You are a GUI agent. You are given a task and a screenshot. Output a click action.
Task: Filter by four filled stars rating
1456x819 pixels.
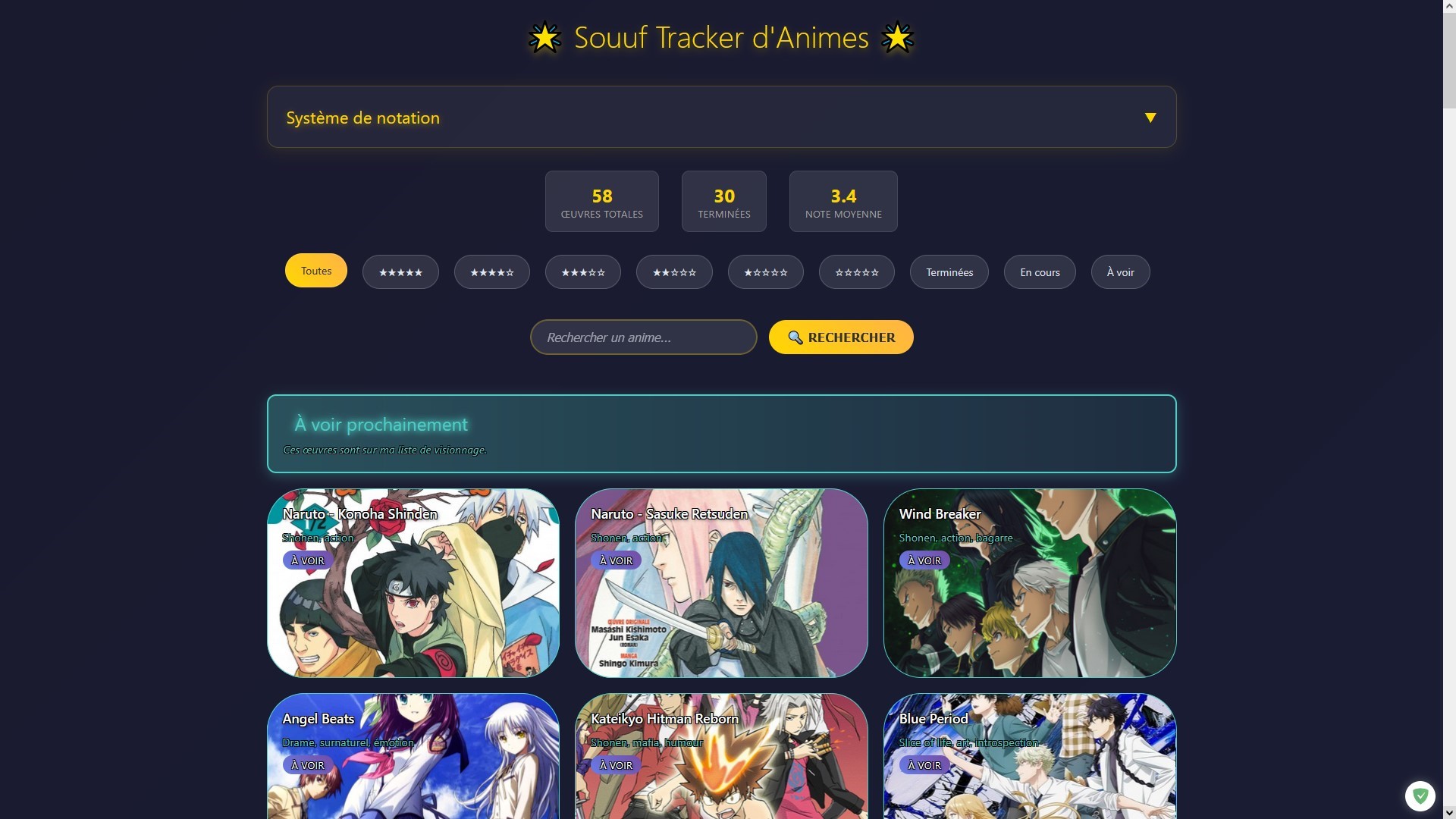(x=491, y=272)
